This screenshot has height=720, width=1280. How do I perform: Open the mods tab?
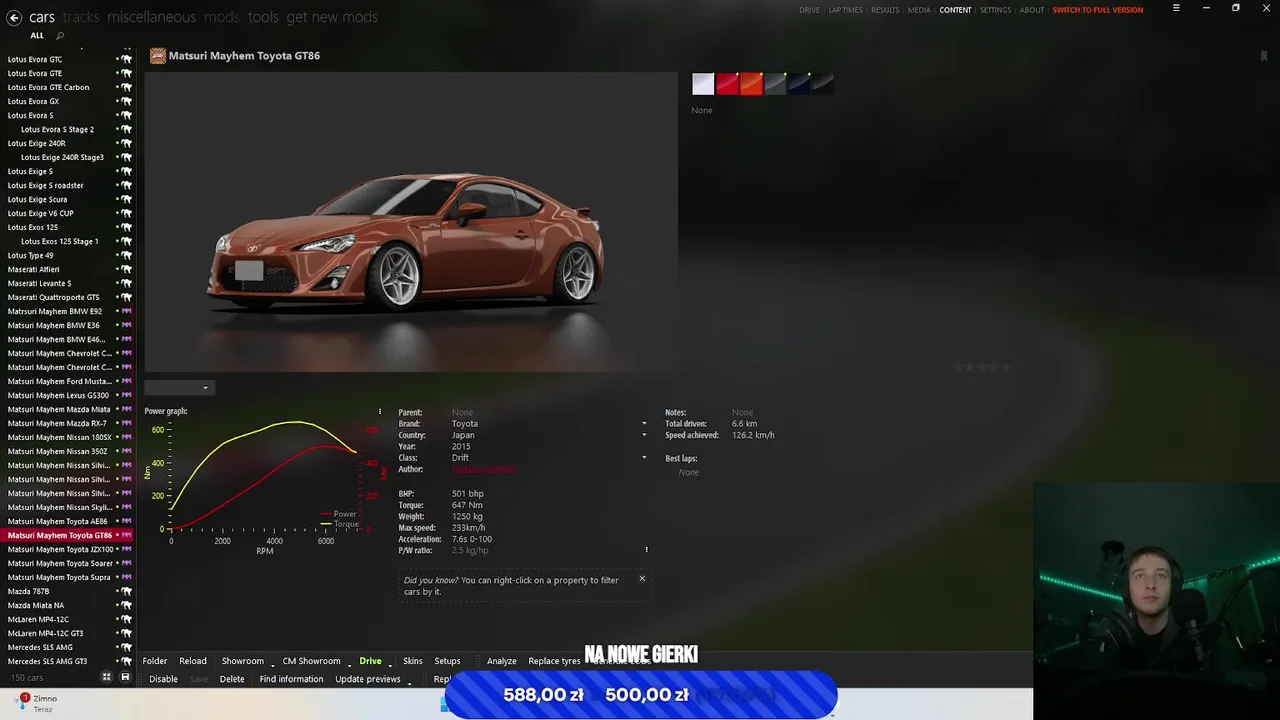pos(222,17)
